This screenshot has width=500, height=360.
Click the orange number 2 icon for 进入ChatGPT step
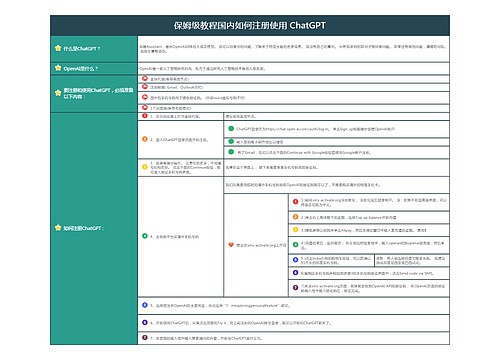coord(145,139)
